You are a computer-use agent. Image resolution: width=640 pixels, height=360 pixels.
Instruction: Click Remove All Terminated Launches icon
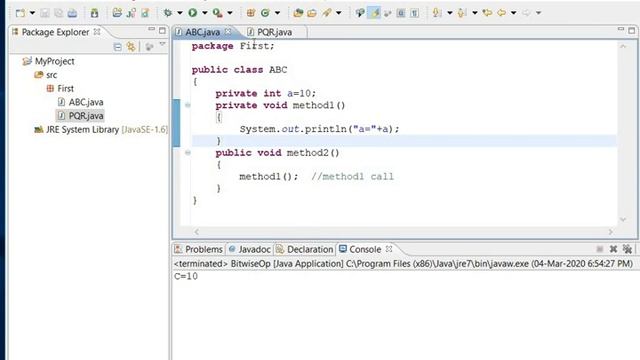pos(627,249)
